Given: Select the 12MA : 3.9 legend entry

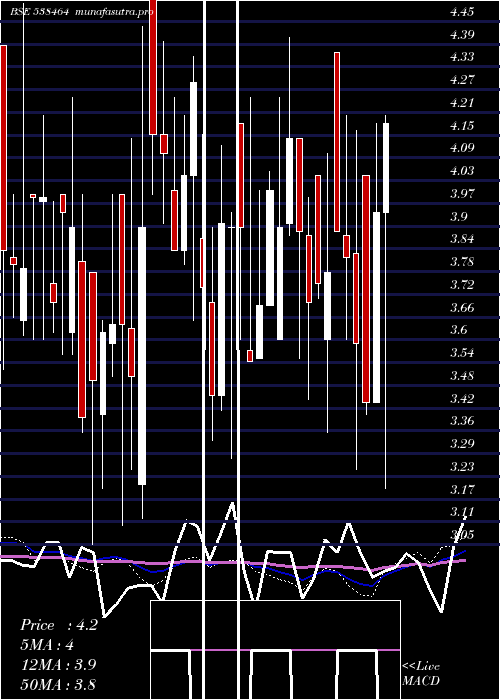Looking at the screenshot, I should click(x=58, y=665).
